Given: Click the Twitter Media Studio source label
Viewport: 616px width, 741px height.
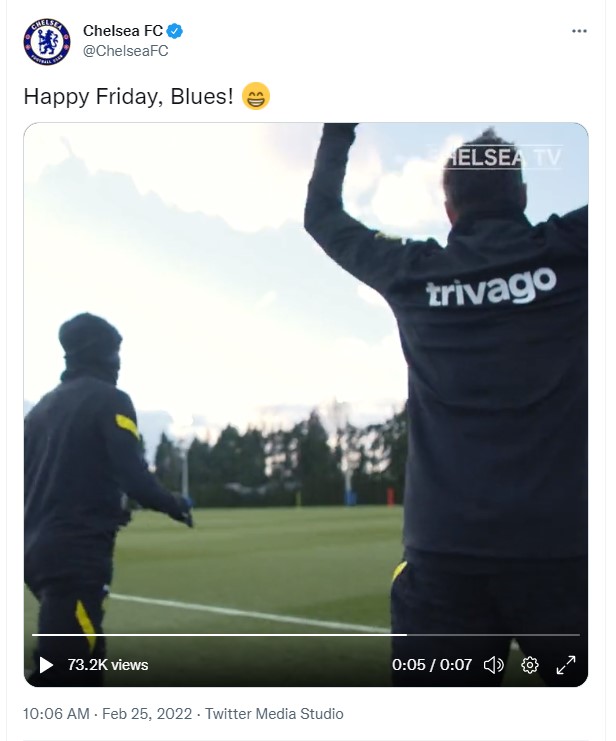Looking at the screenshot, I should pos(274,714).
